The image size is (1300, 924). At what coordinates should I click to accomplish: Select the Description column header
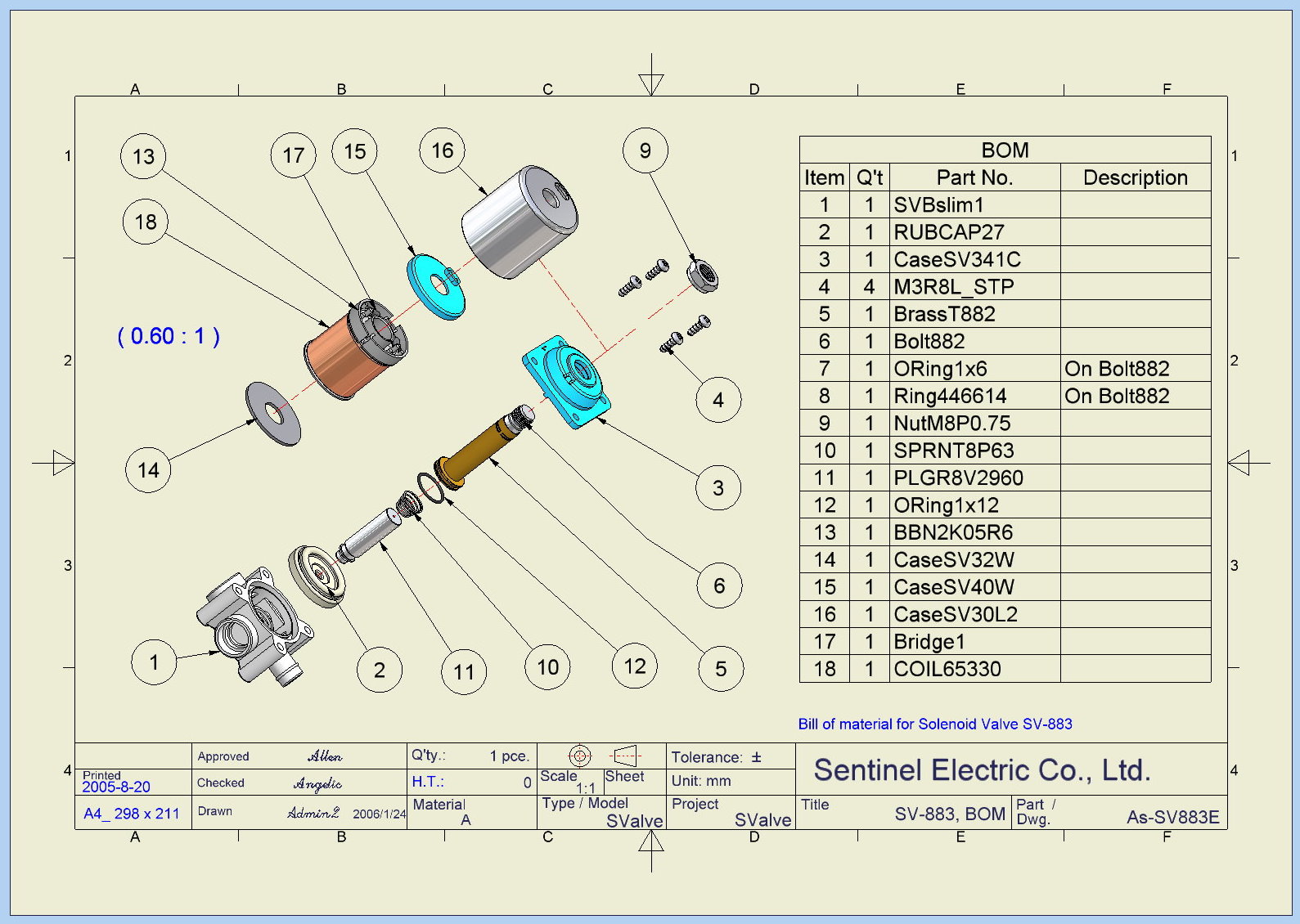[x=1135, y=177]
